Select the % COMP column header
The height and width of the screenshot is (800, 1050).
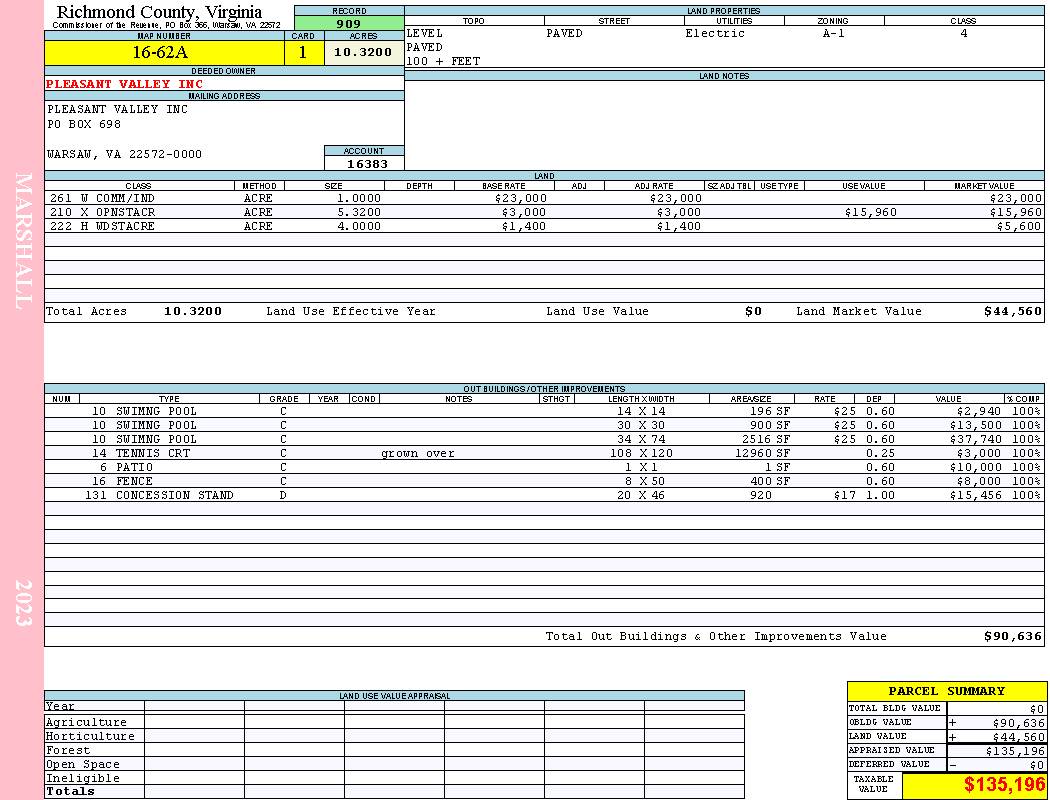(1023, 399)
